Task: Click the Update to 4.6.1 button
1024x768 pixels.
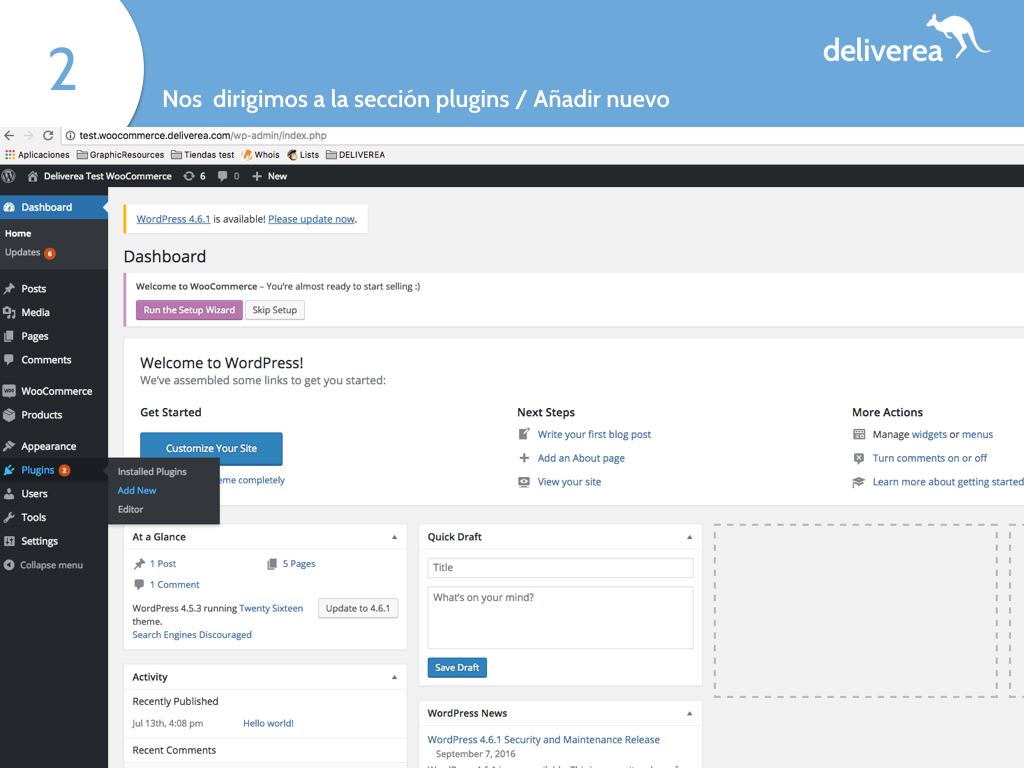Action: click(358, 609)
